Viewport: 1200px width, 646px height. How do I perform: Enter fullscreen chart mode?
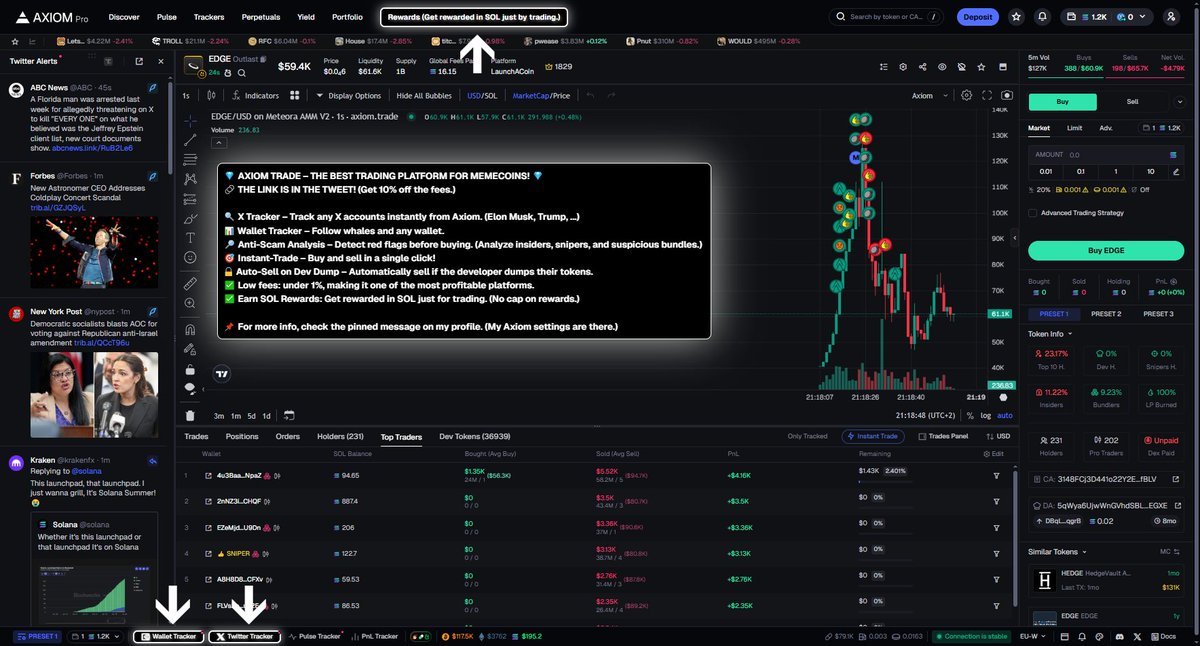(988, 96)
